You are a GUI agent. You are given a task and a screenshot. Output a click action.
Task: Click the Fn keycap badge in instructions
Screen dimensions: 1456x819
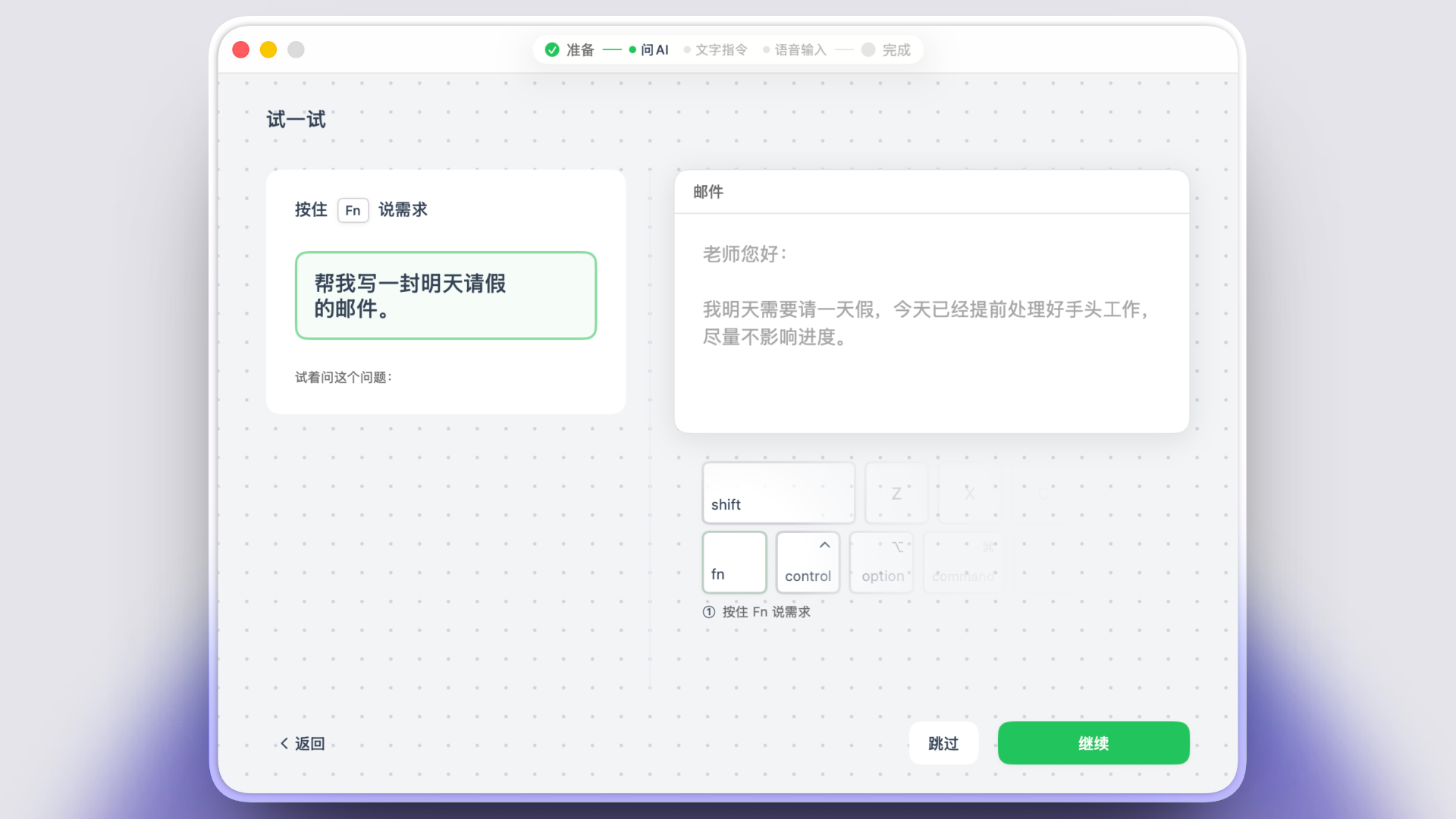coord(353,210)
